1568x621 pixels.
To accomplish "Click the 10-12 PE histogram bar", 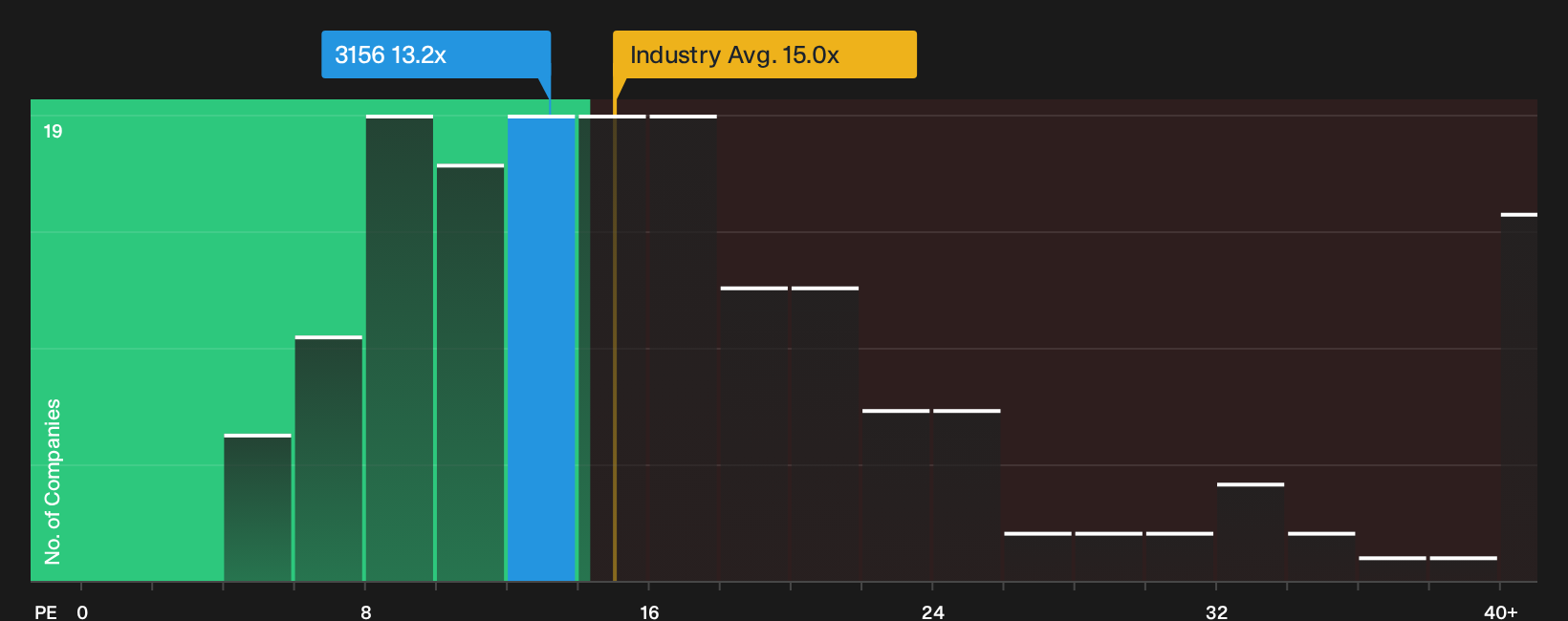I will tap(470, 373).
